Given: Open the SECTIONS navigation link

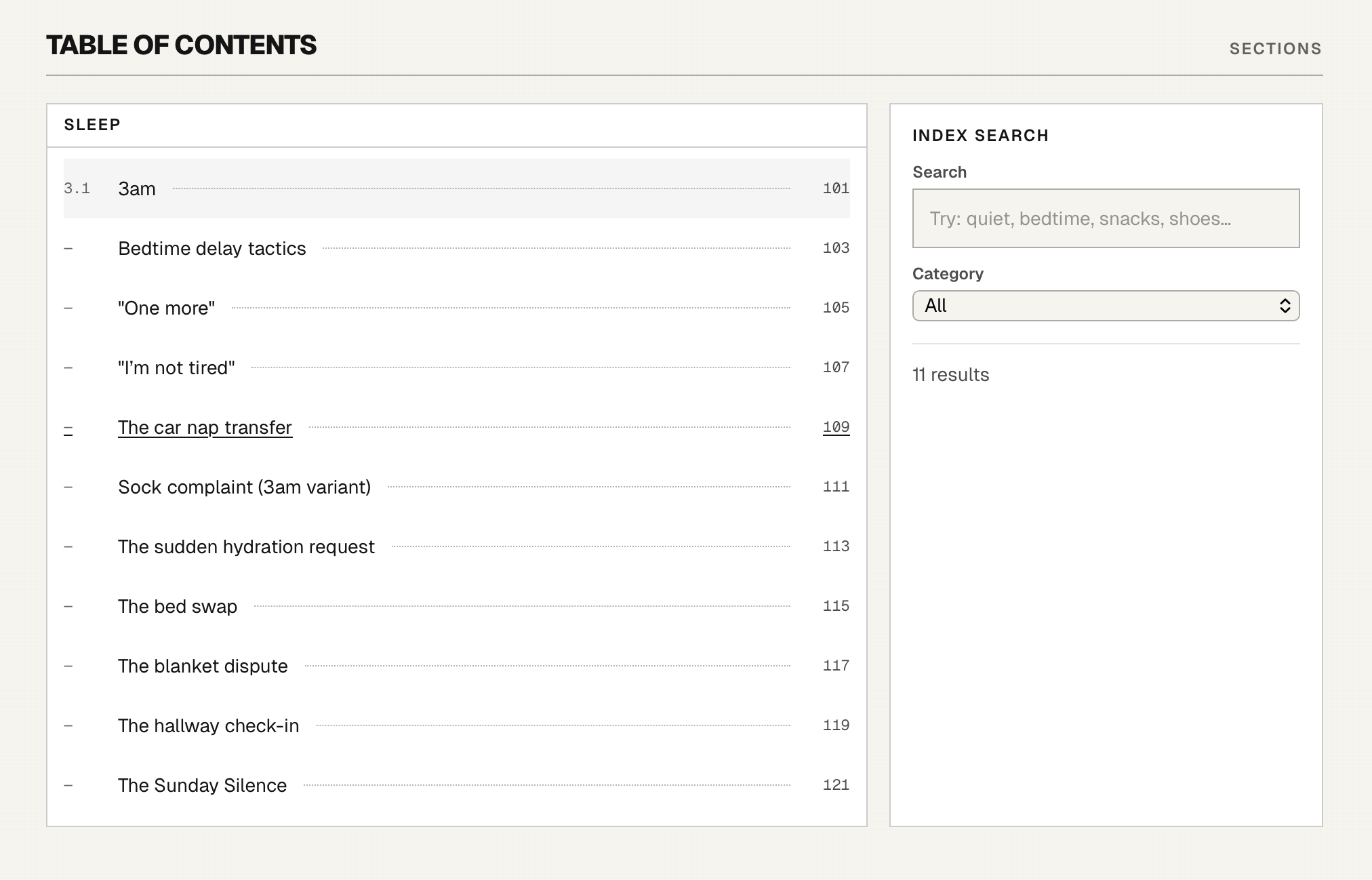Looking at the screenshot, I should (x=1275, y=47).
